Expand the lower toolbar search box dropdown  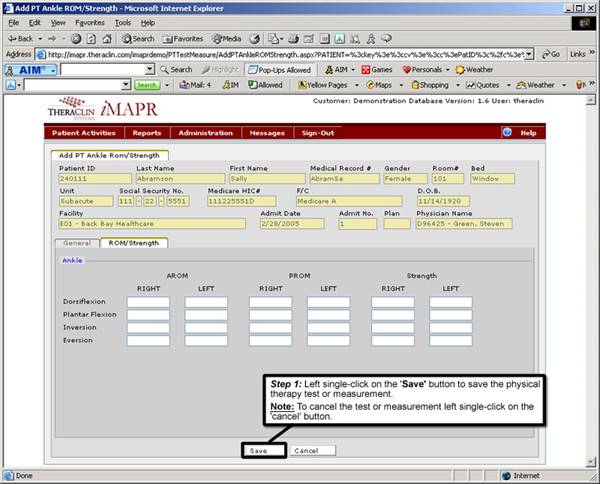[x=126, y=85]
